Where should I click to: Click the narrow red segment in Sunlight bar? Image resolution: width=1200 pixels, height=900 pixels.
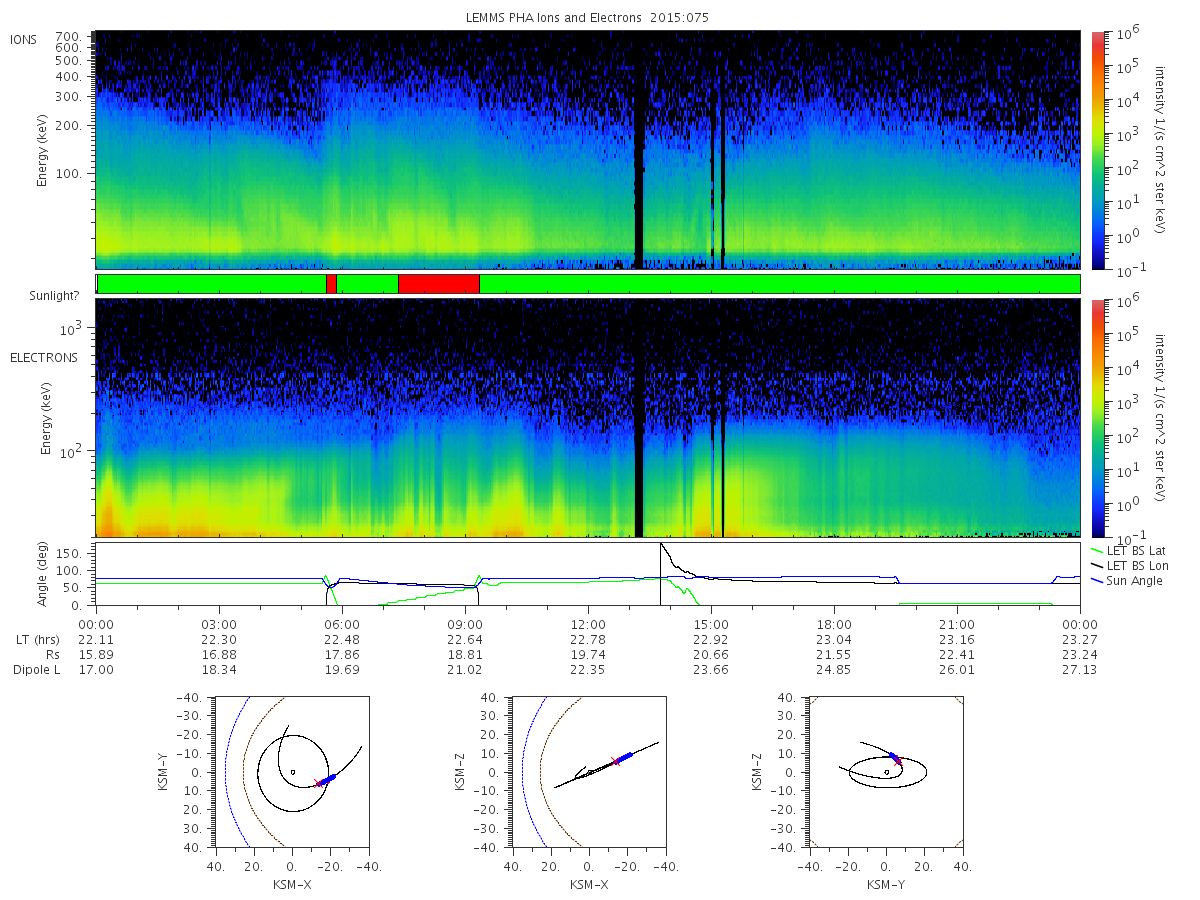point(331,284)
